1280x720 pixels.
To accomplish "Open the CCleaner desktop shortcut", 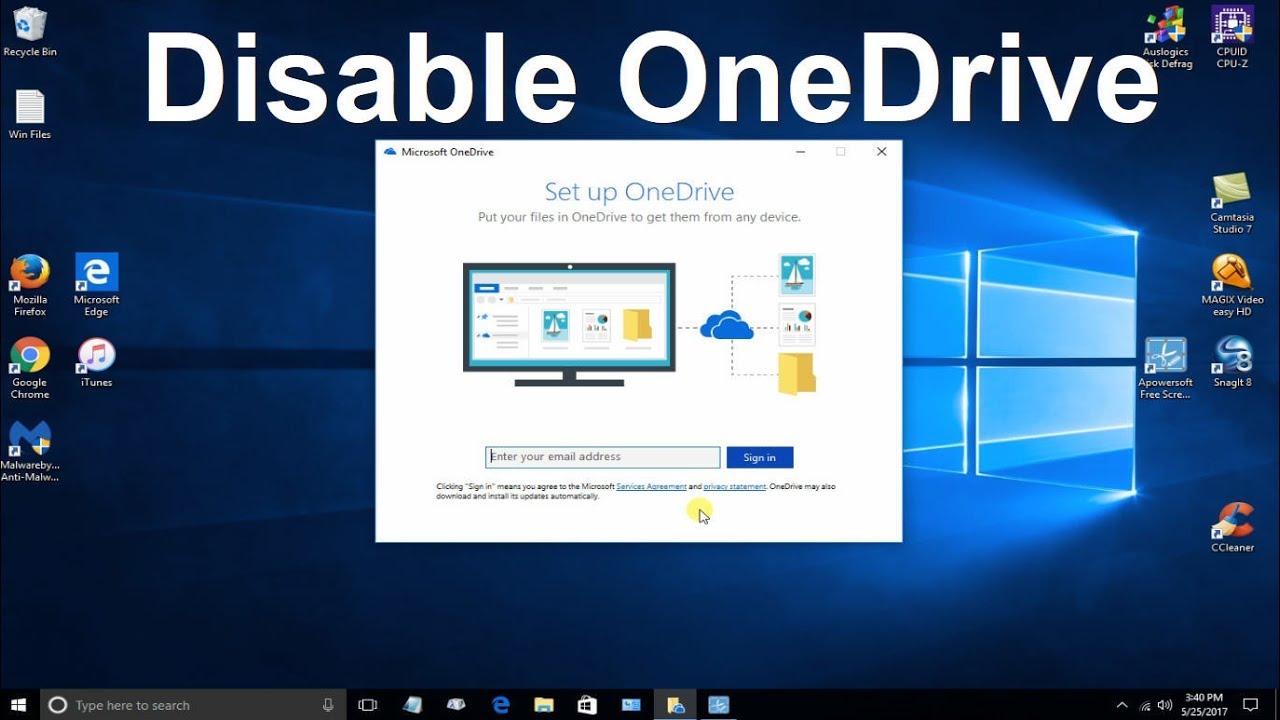I will [x=1232, y=527].
